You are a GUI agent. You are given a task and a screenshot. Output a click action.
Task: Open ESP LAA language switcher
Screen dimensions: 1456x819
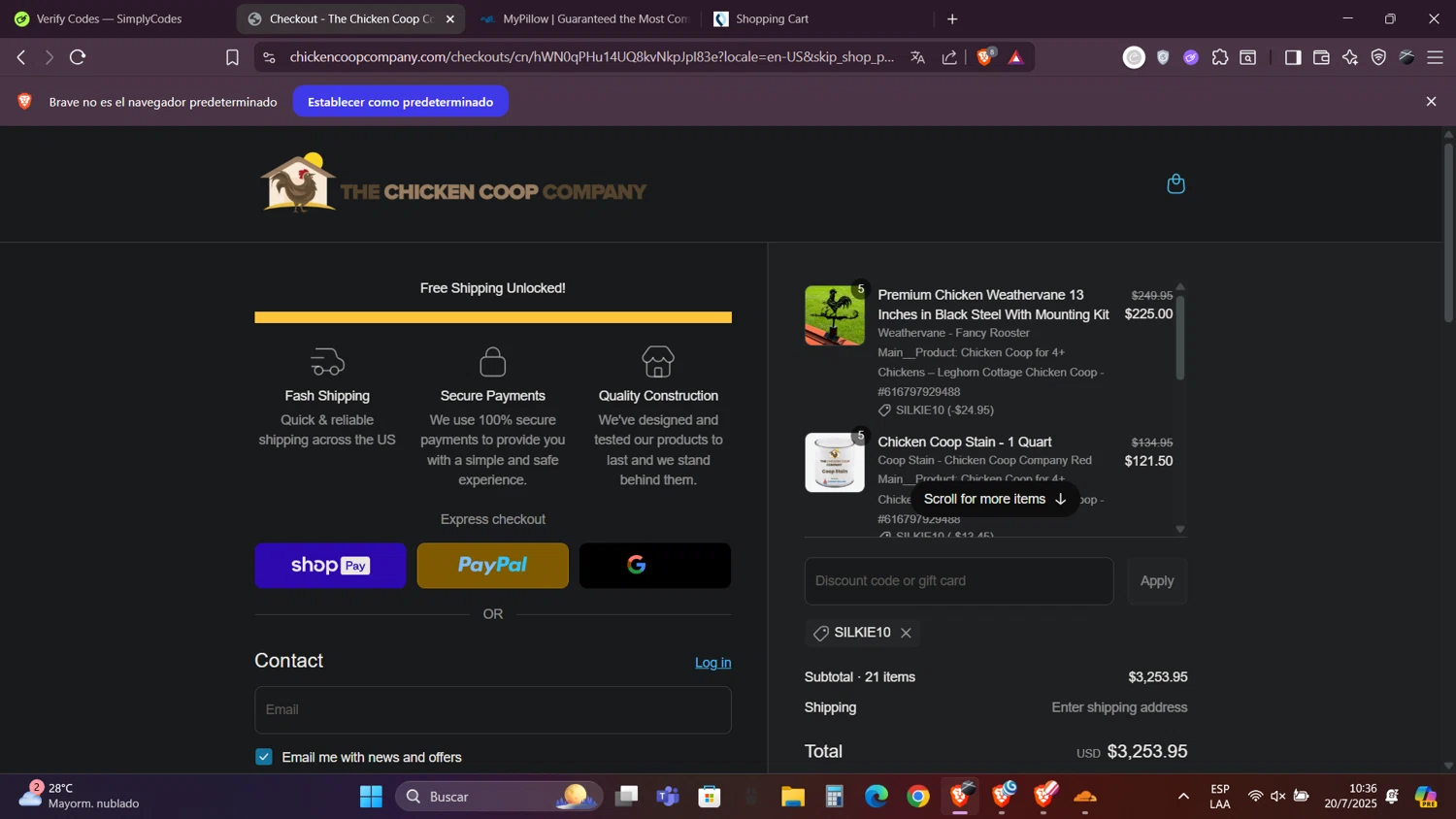(1220, 796)
